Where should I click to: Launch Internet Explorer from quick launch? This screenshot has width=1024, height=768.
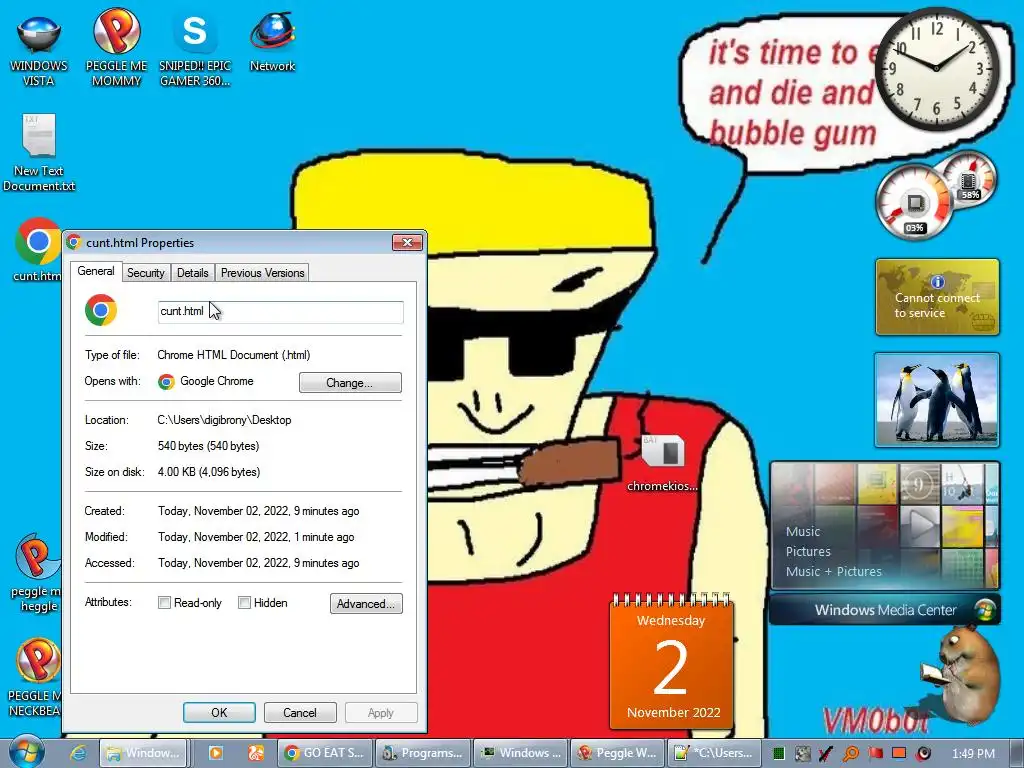78,753
